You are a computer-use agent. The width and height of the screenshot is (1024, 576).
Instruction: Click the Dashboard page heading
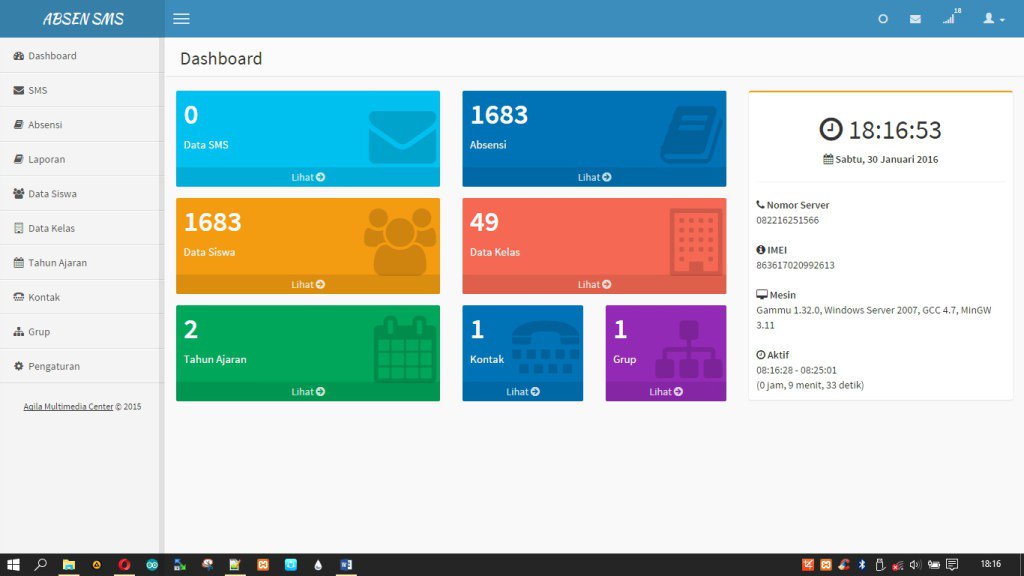tap(221, 59)
